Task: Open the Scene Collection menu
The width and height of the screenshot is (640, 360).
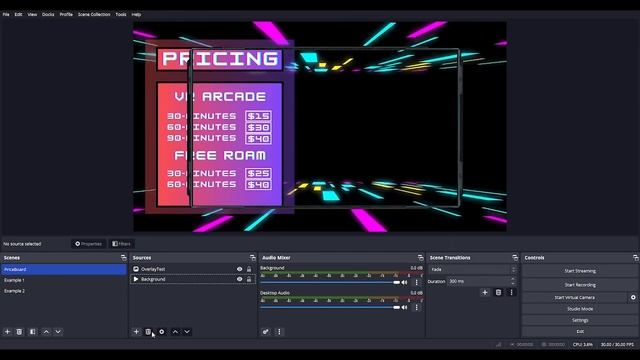Action: pos(94,14)
